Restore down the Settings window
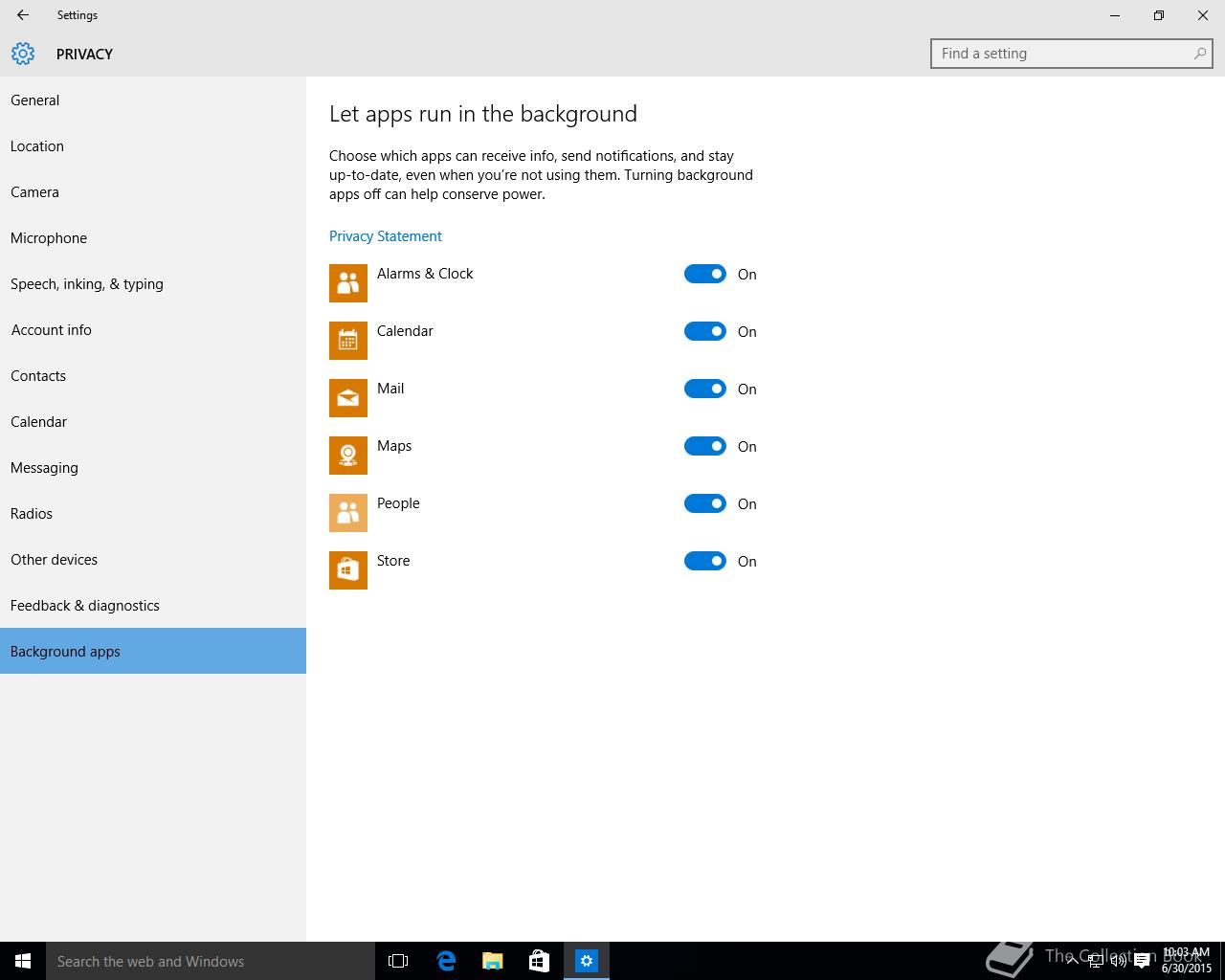The image size is (1225, 980). 1159,15
